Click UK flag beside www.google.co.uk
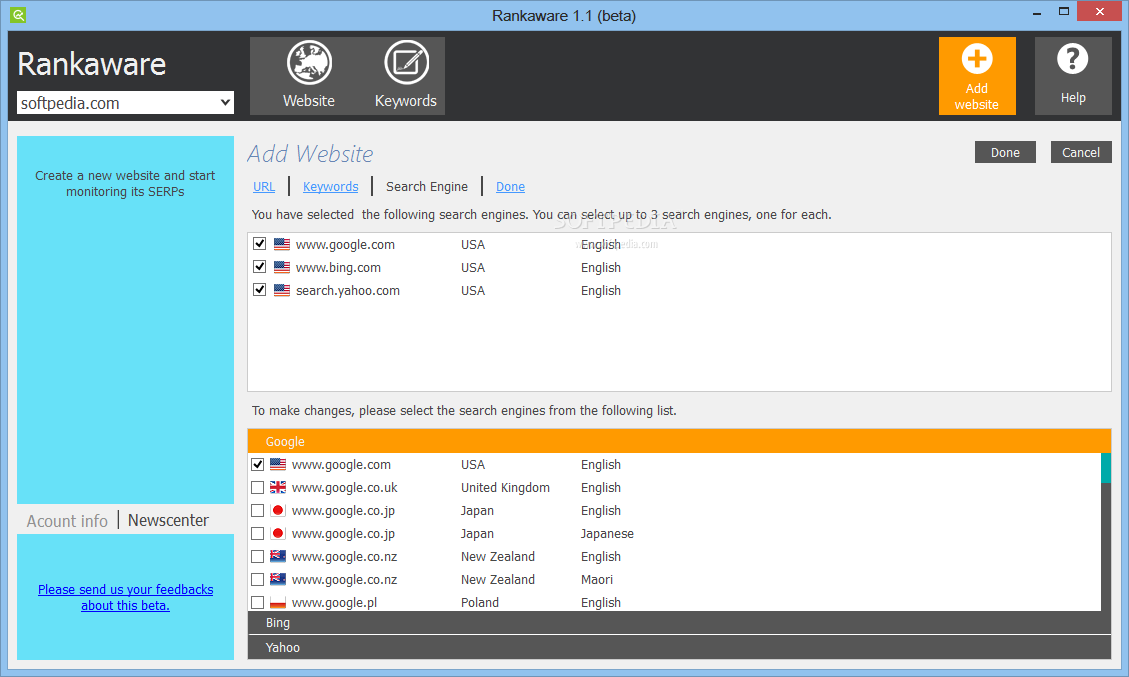 278,488
